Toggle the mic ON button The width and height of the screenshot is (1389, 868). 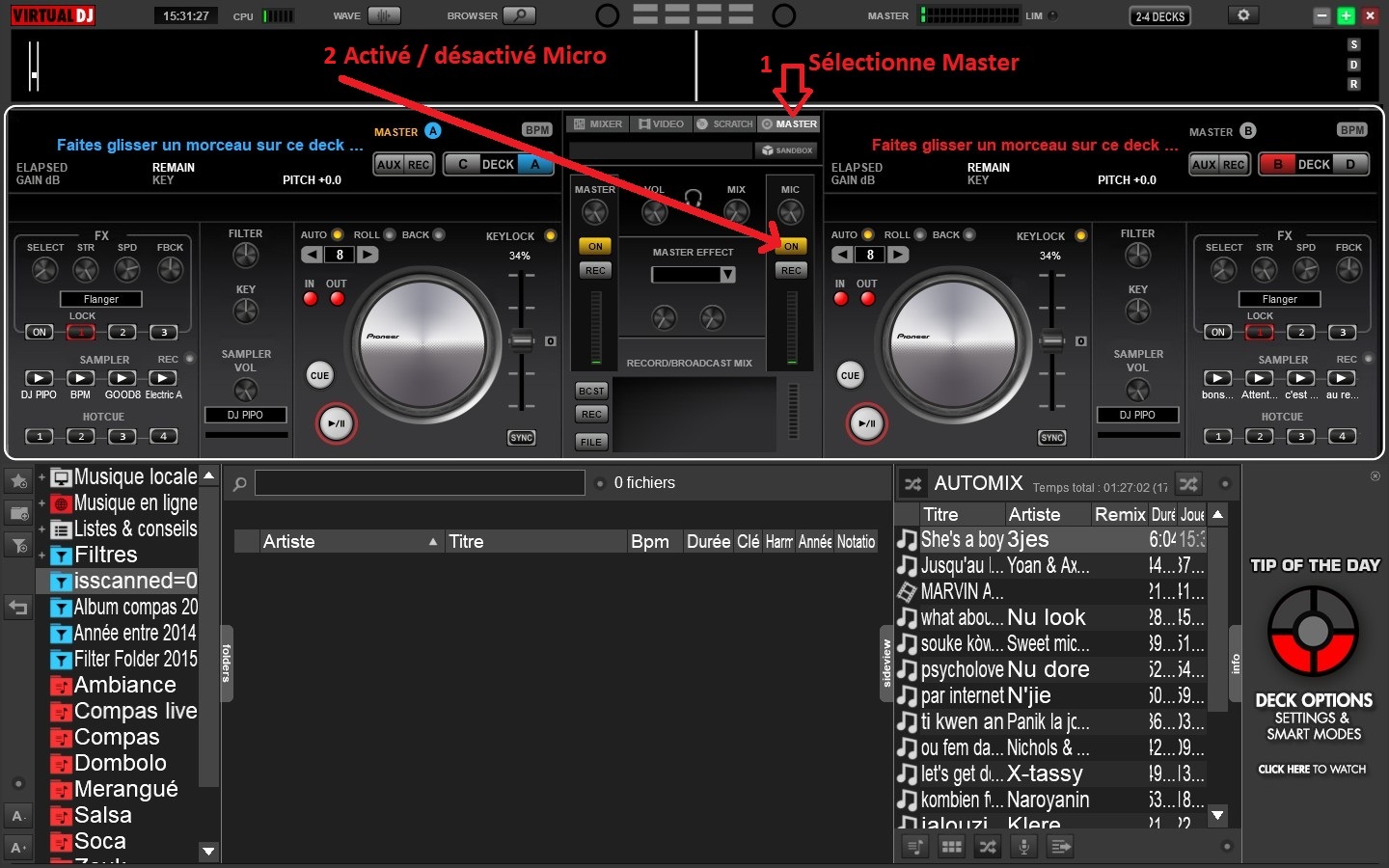click(x=791, y=246)
